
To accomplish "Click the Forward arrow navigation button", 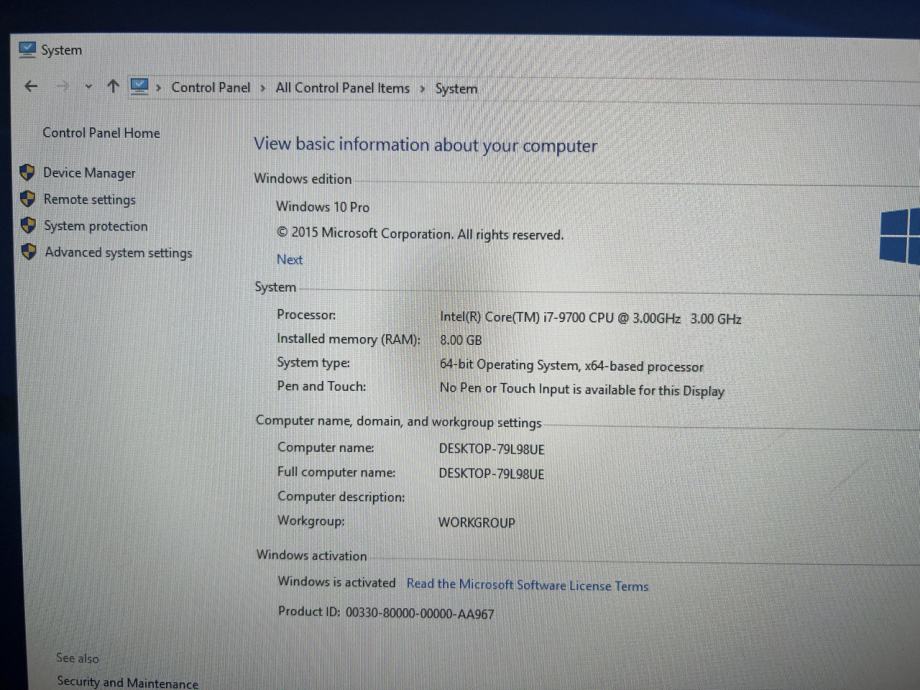I will coord(62,86).
